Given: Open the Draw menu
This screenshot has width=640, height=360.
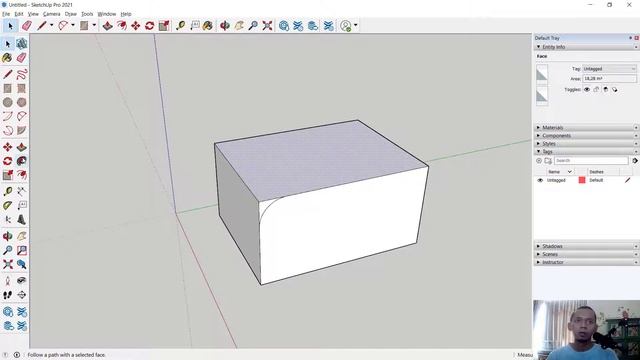Looking at the screenshot, I should pyautogui.click(x=71, y=14).
